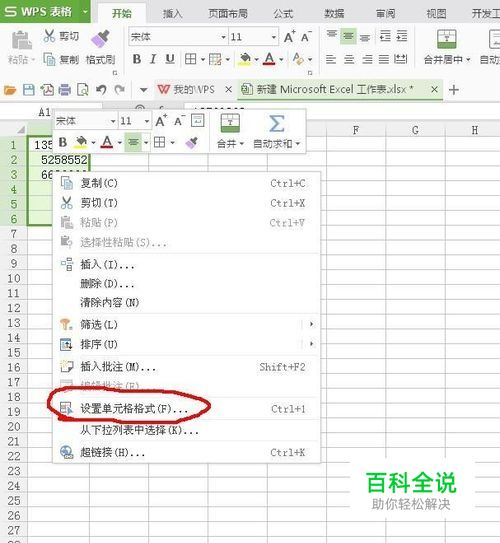Click the mini toolbar 自动求和 sigma

coord(276,124)
